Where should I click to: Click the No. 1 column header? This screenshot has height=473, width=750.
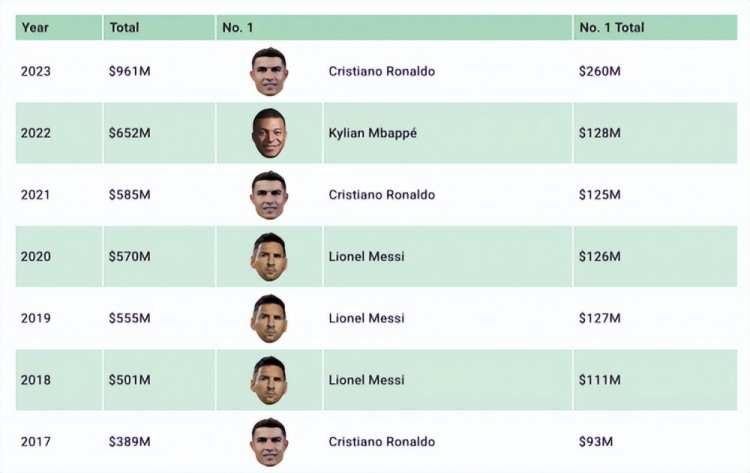(x=238, y=27)
